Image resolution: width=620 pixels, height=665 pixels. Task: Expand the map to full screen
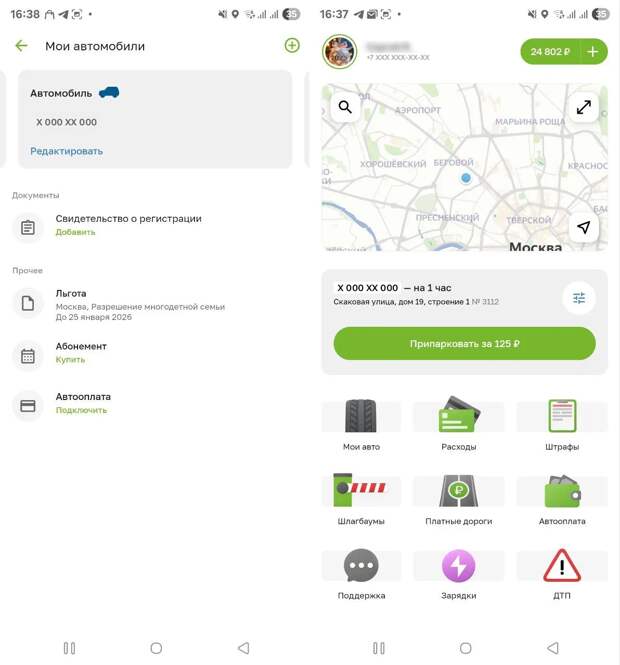click(584, 107)
